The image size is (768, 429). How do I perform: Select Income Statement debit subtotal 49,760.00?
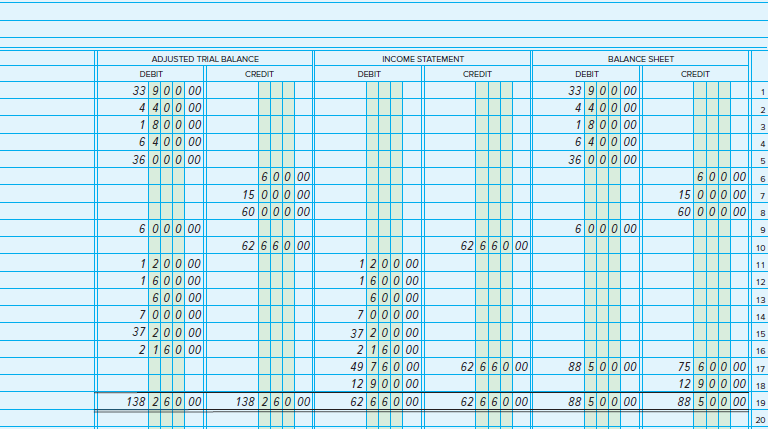(x=383, y=367)
